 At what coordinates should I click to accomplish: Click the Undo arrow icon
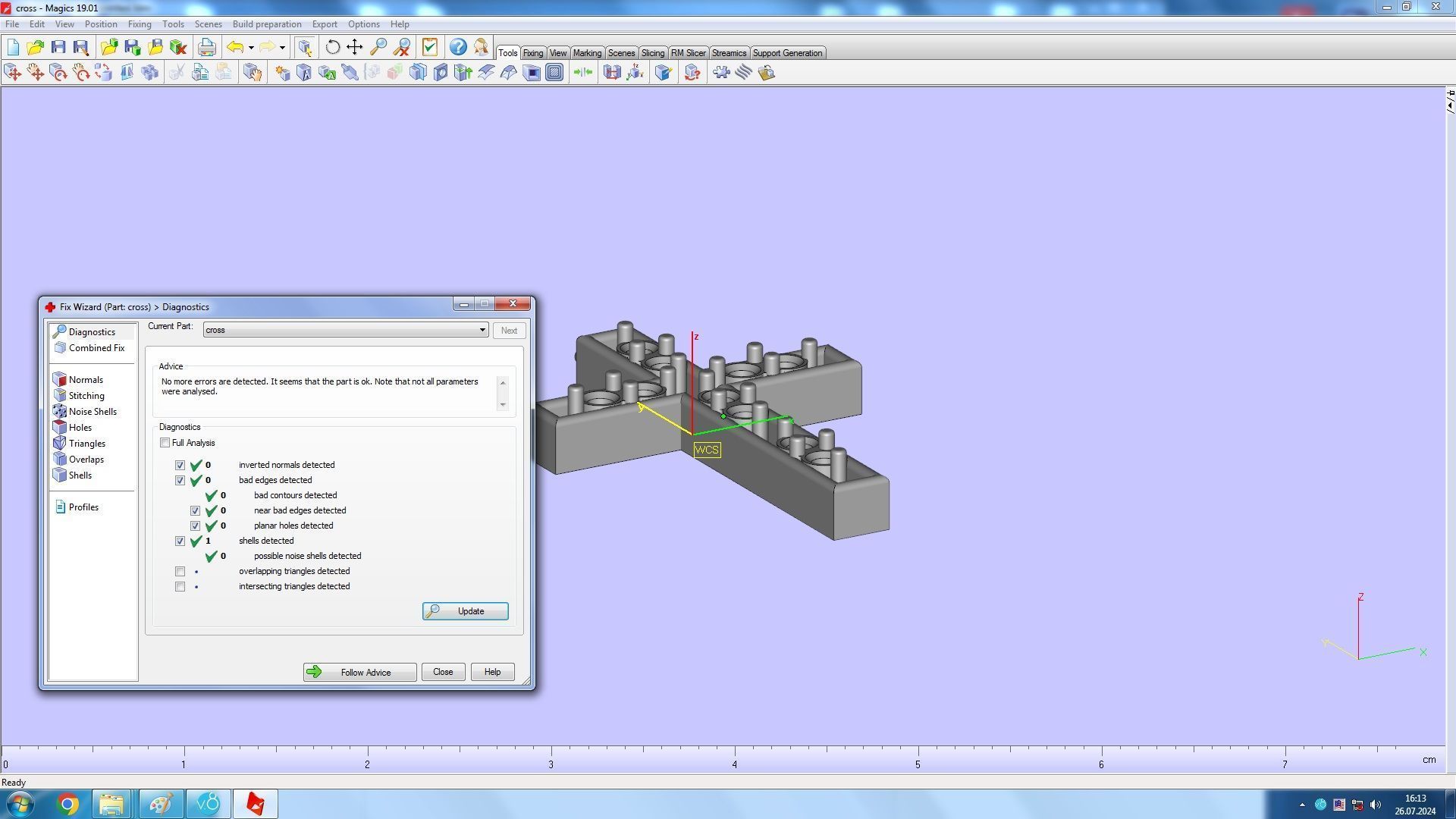point(235,47)
